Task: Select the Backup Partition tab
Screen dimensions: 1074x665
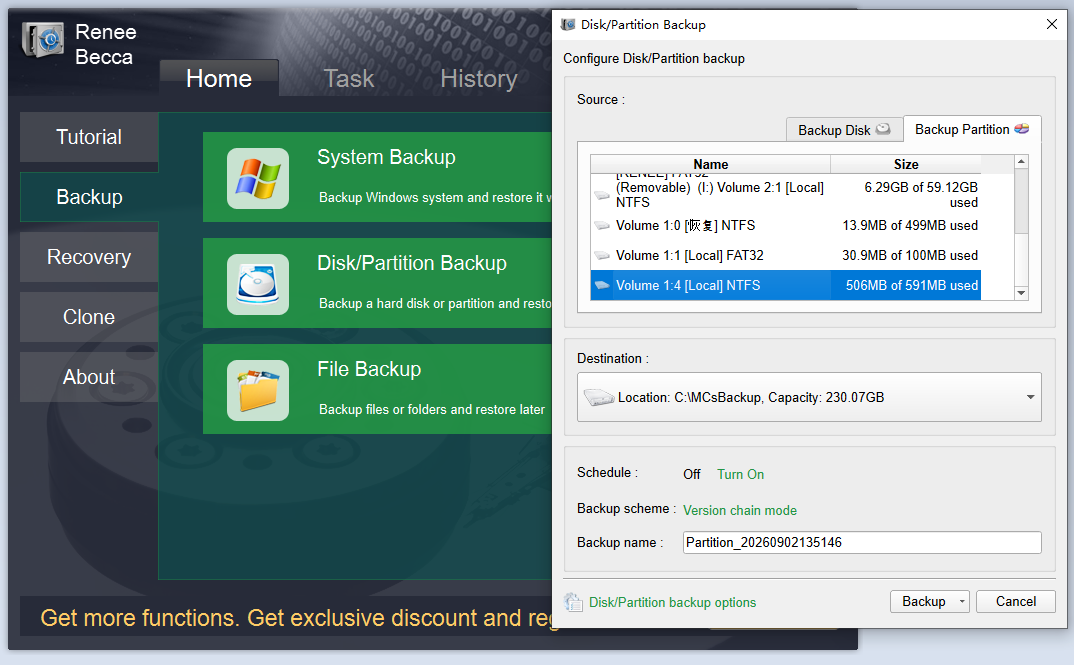Action: click(x=973, y=129)
